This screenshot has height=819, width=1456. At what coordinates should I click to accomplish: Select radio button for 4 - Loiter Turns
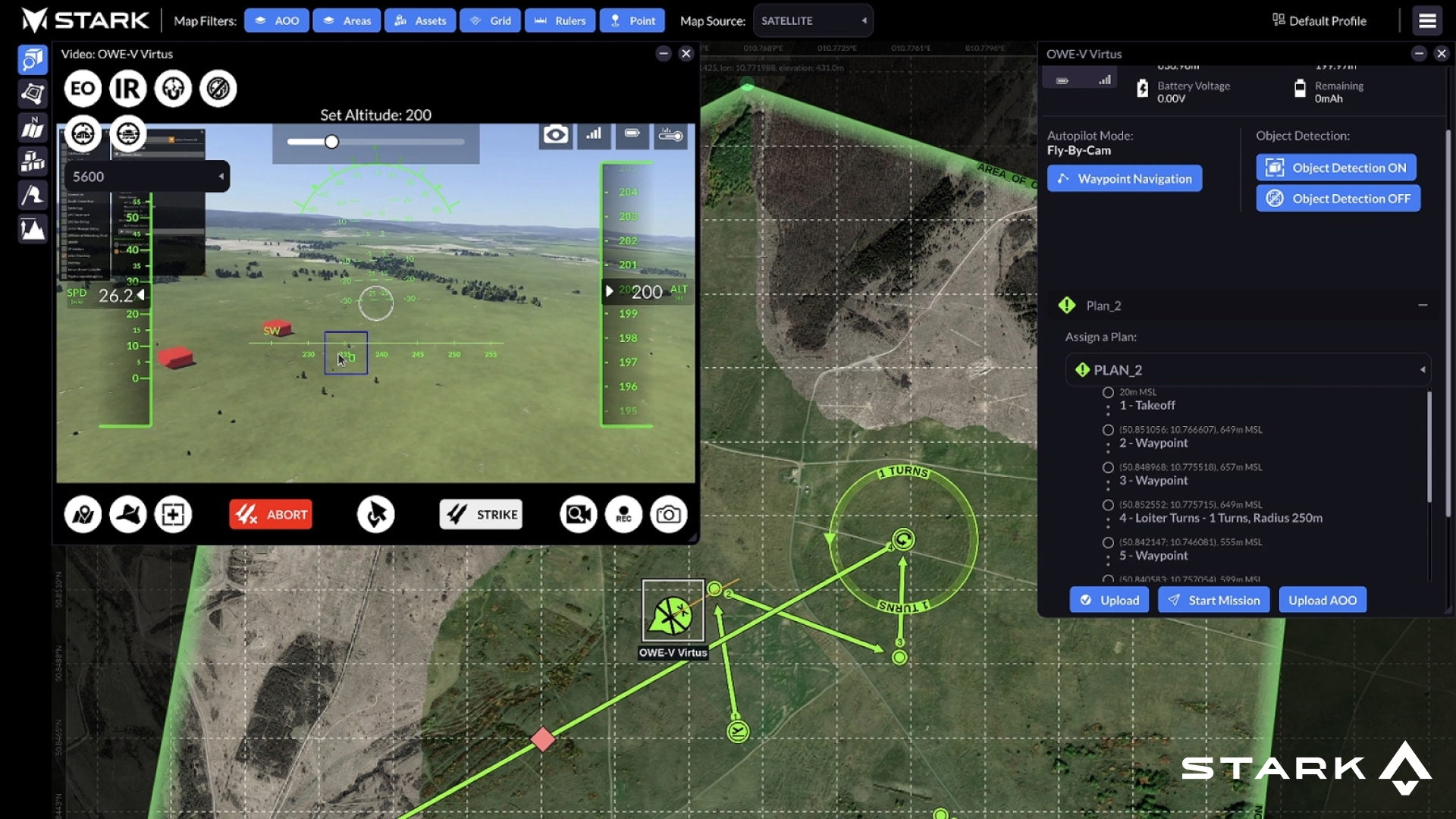(x=1108, y=505)
